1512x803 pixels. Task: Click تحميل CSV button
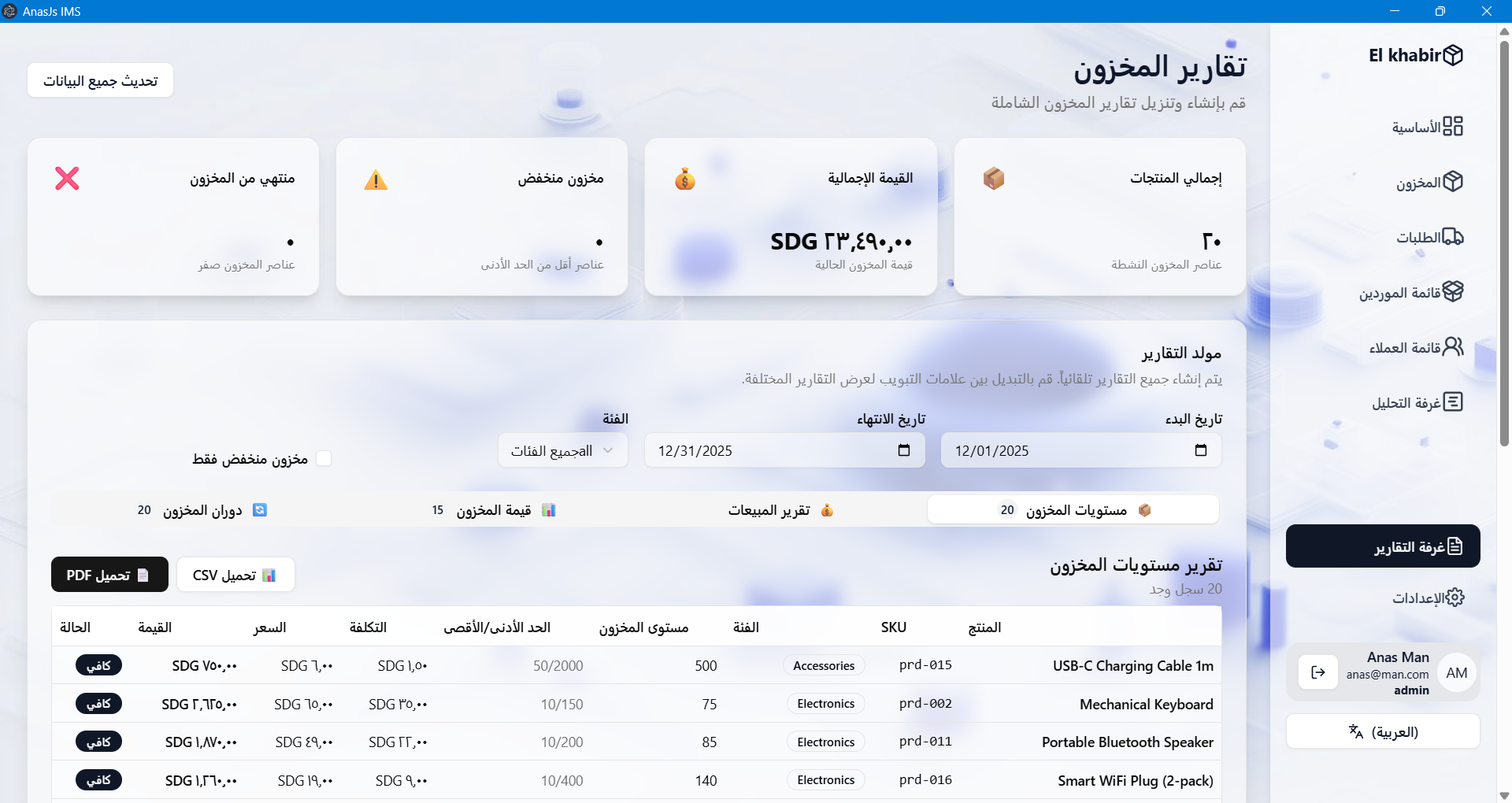[235, 575]
